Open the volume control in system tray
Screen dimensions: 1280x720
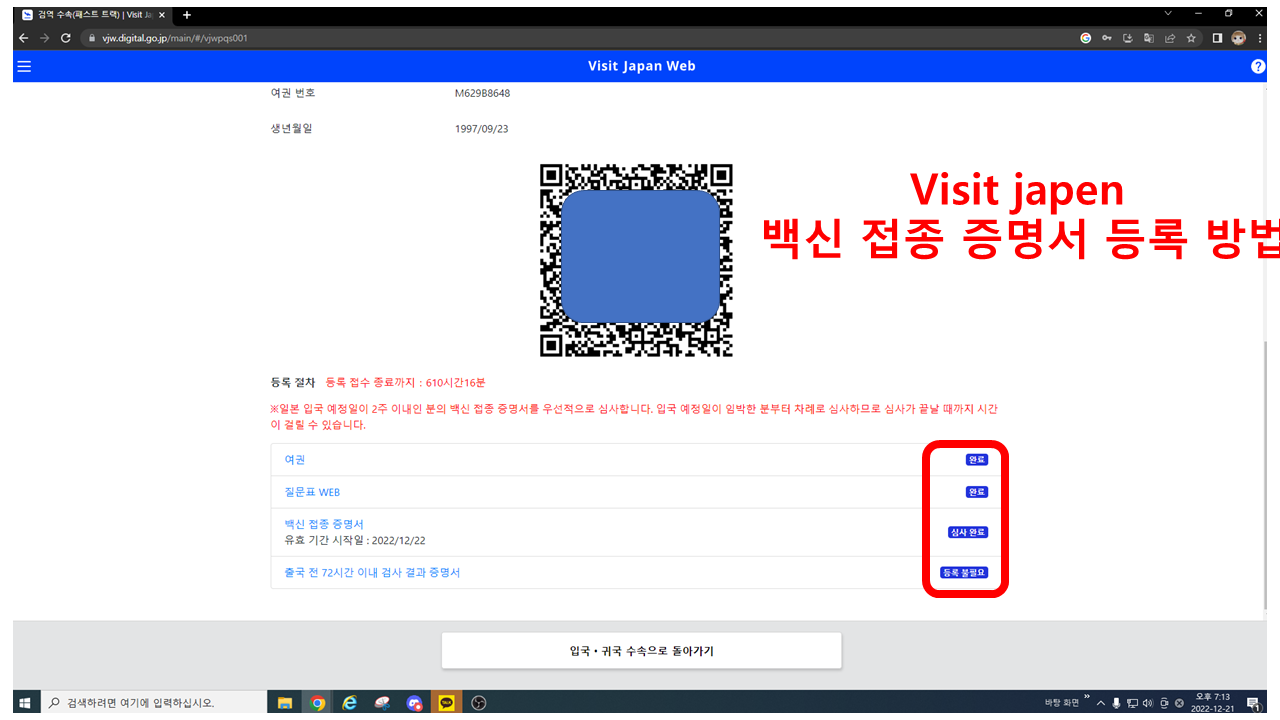point(1148,703)
